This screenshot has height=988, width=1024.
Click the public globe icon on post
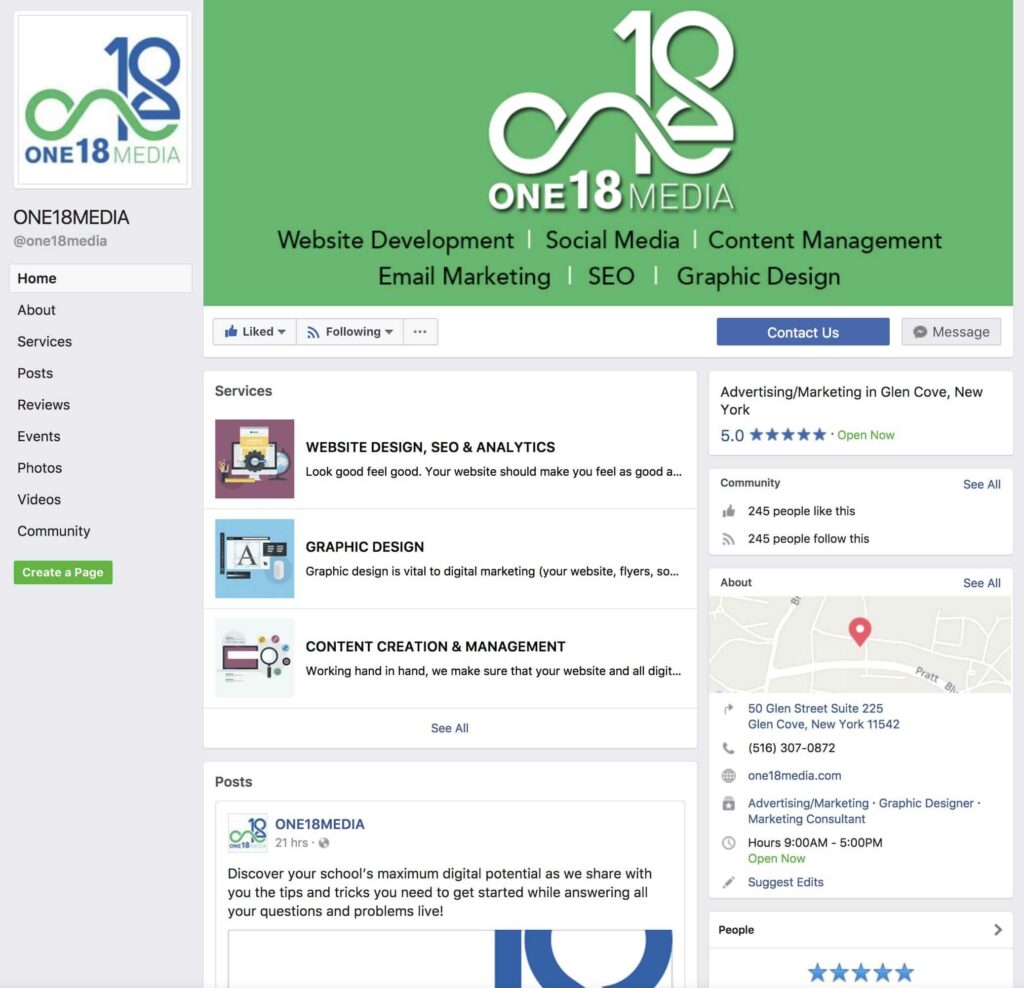[324, 843]
